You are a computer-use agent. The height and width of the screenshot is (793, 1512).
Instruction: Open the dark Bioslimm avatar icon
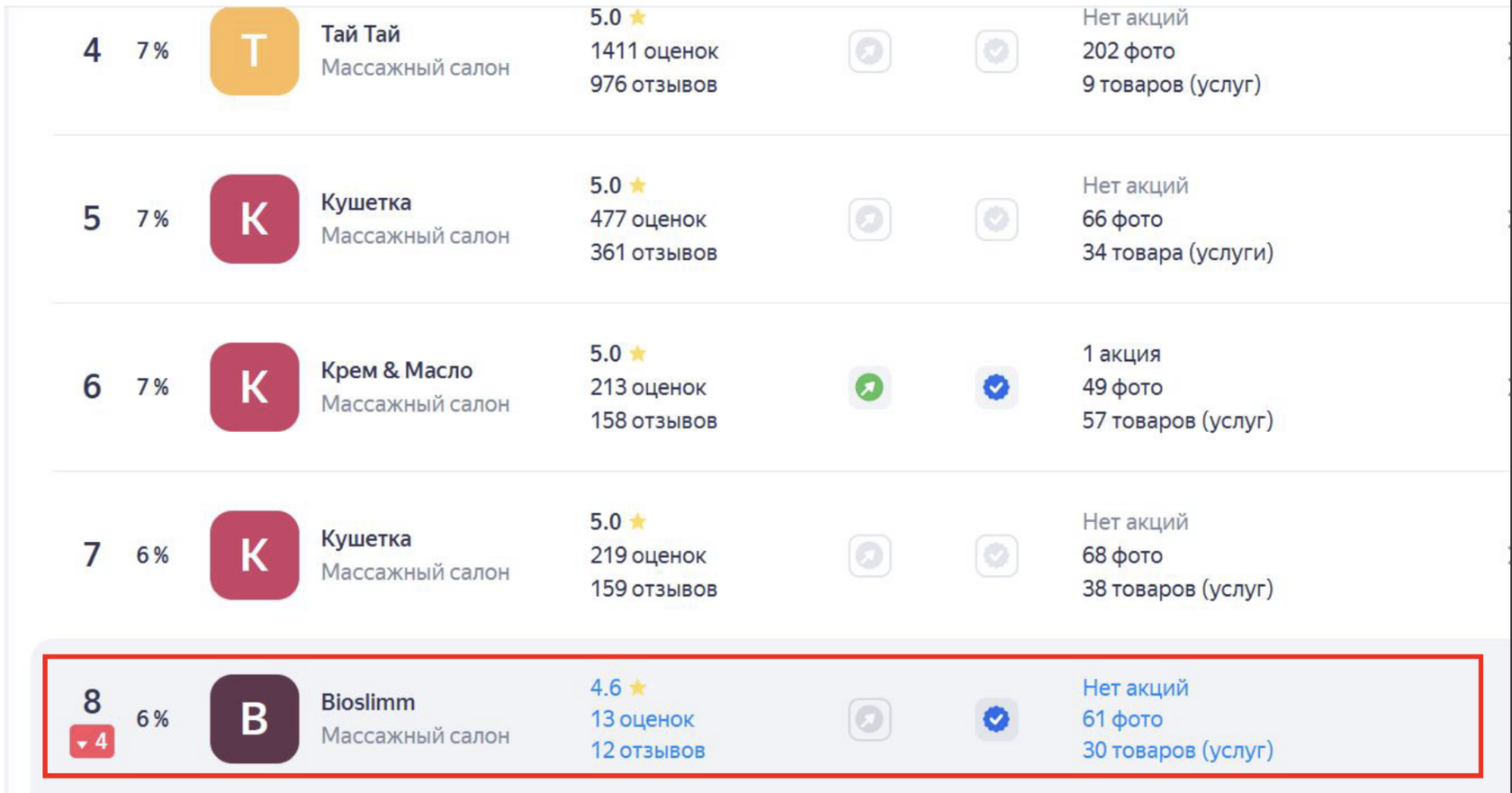254,719
